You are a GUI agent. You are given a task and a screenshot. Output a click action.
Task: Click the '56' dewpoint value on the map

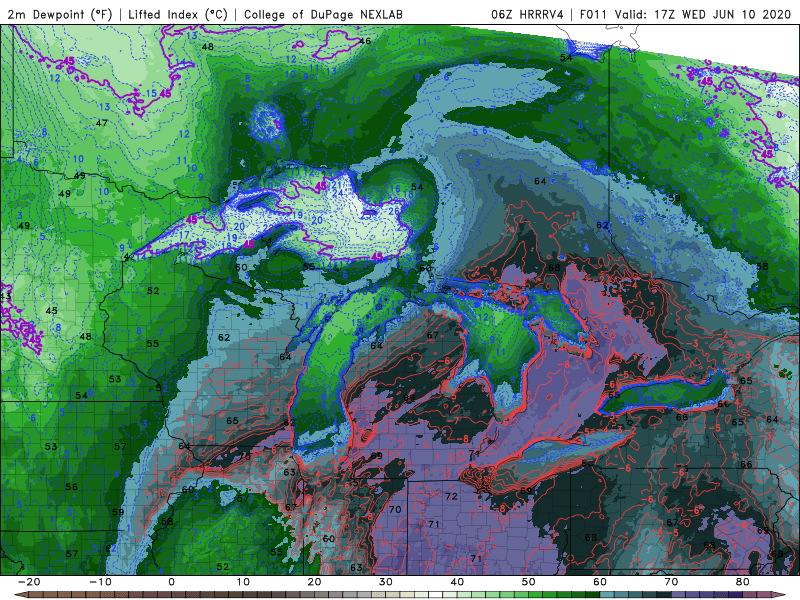point(71,487)
